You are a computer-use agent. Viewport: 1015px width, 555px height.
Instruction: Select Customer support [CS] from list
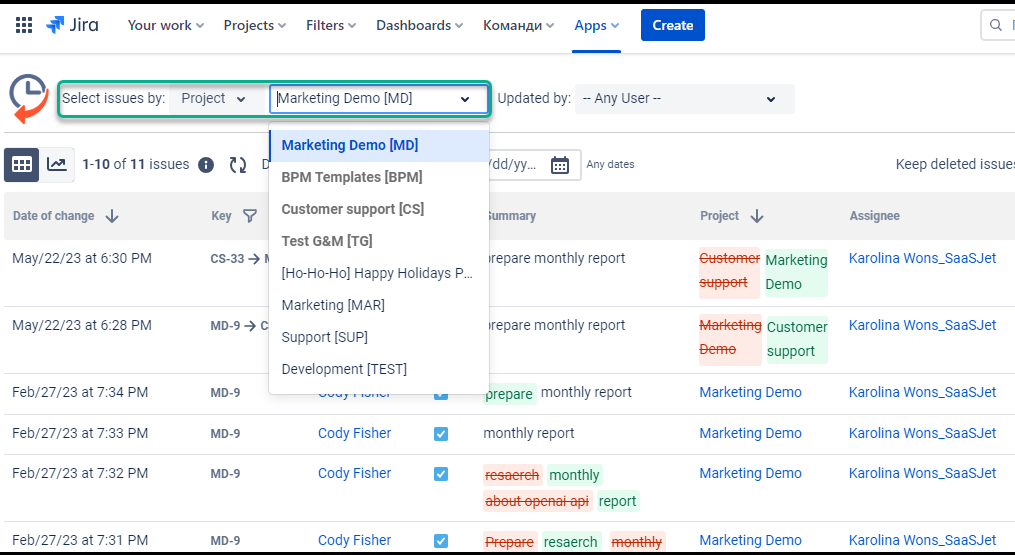[352, 209]
